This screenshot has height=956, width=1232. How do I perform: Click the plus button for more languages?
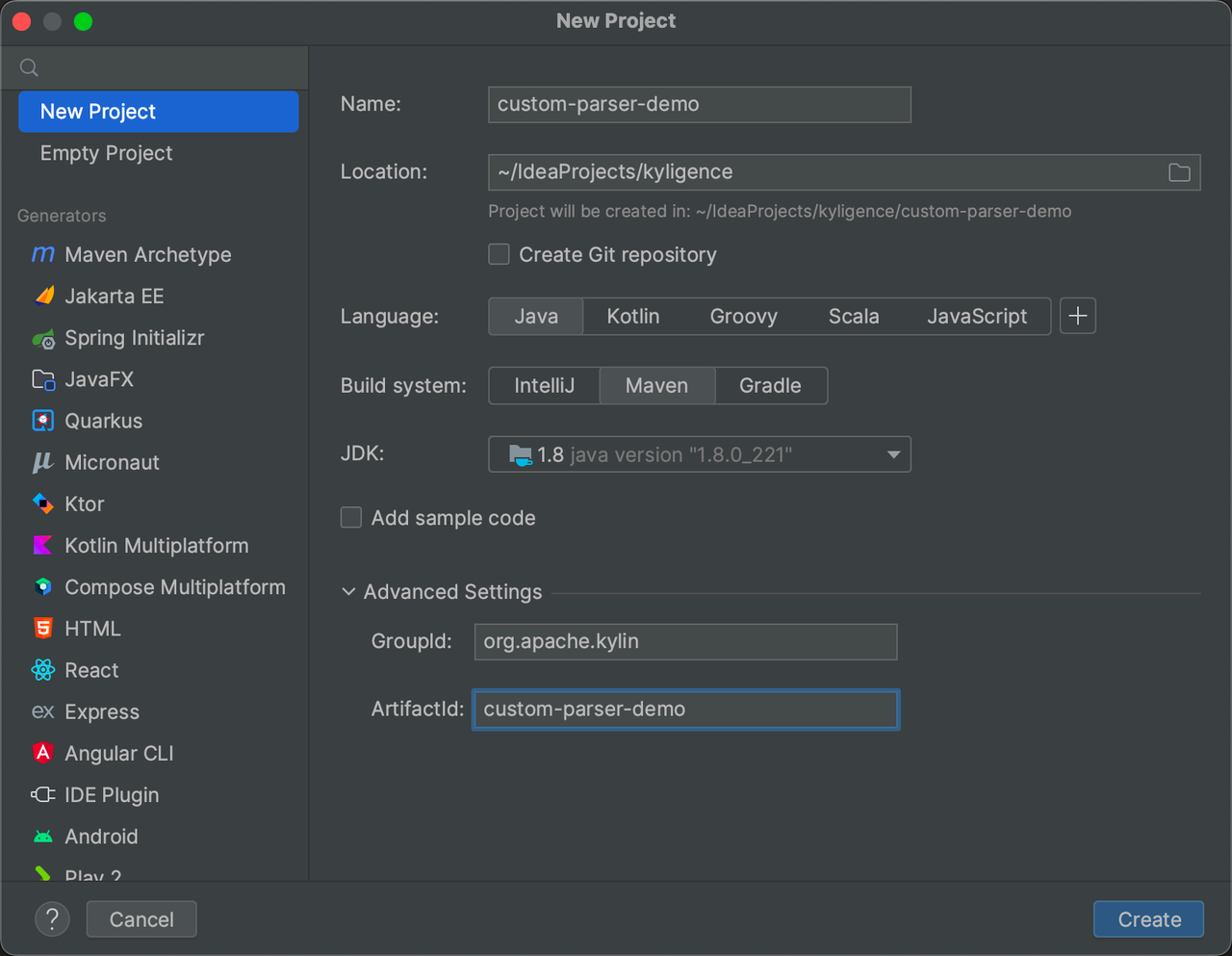coord(1078,316)
